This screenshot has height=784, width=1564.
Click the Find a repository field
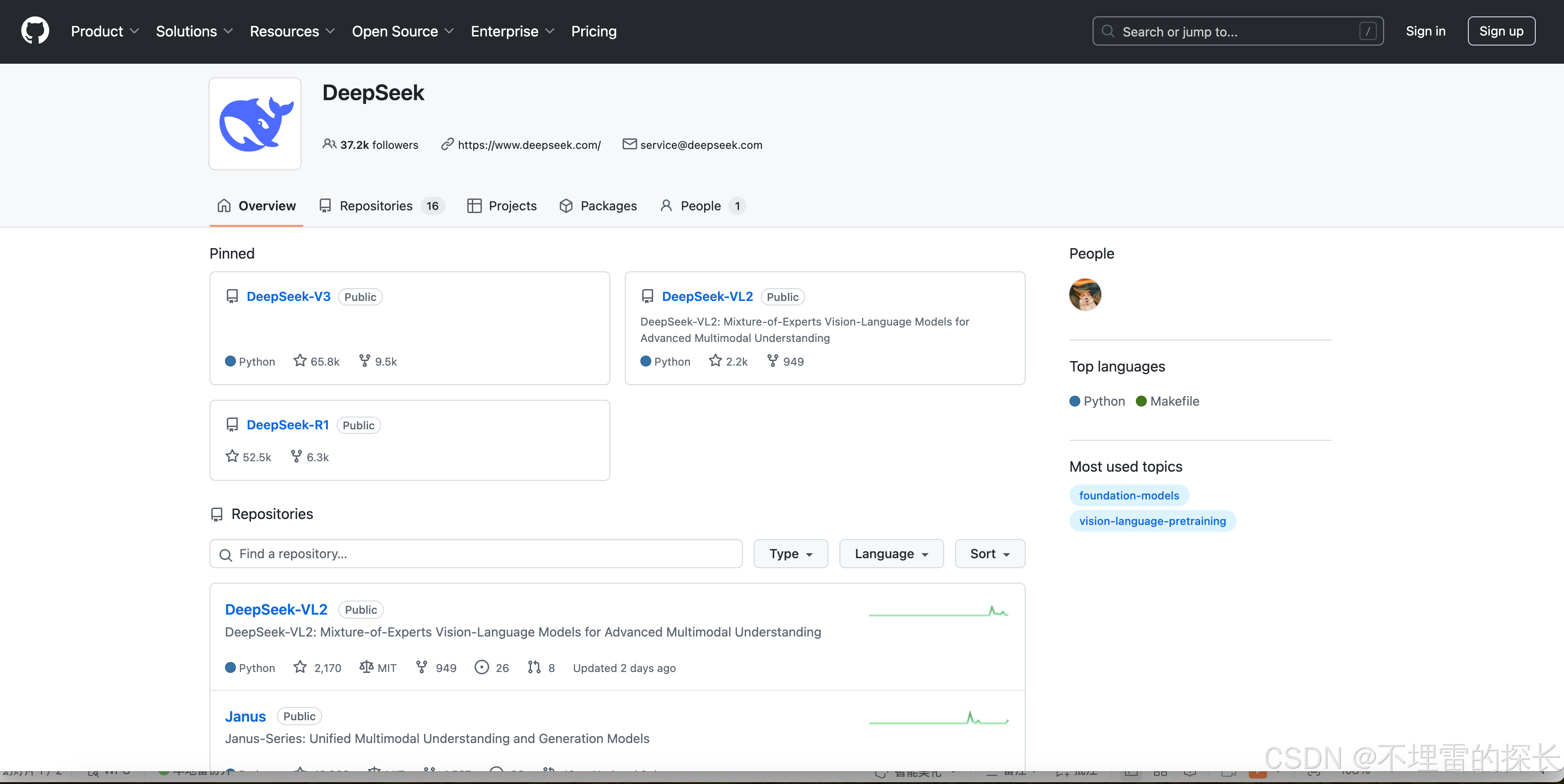point(476,554)
